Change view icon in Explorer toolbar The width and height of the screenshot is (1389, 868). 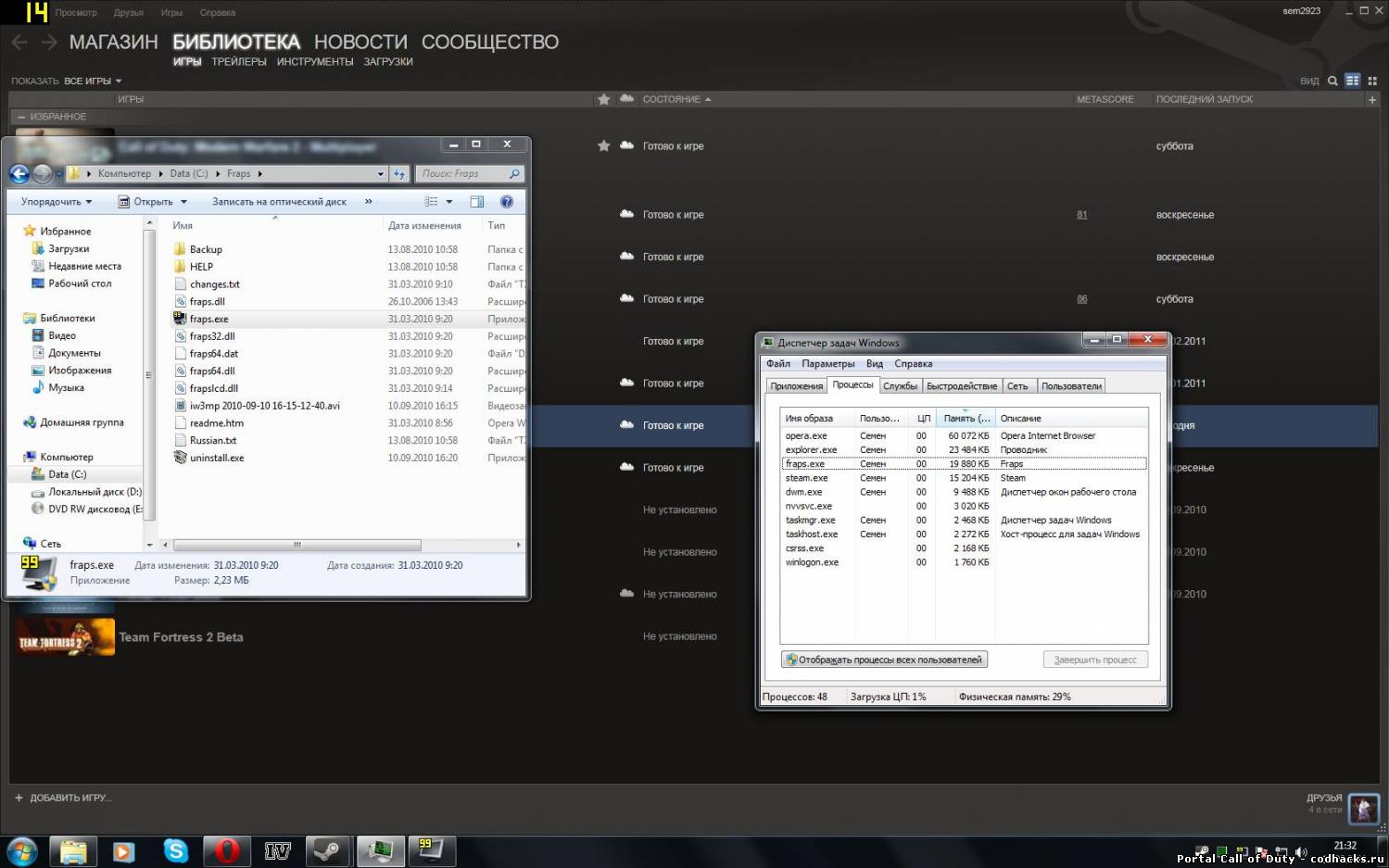[431, 201]
